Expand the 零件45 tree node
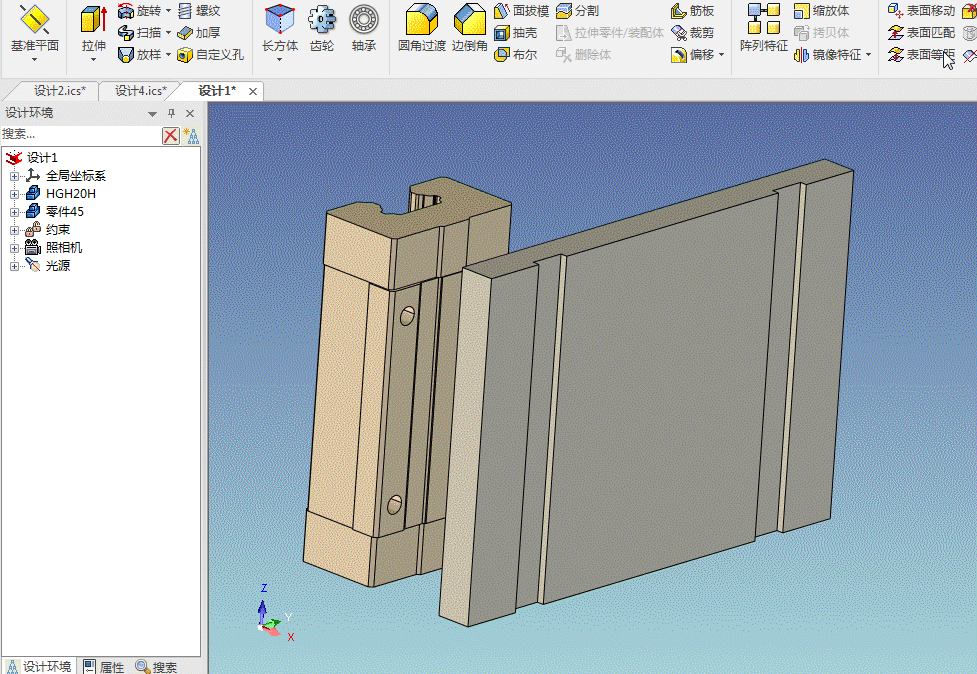977x674 pixels. (x=14, y=212)
